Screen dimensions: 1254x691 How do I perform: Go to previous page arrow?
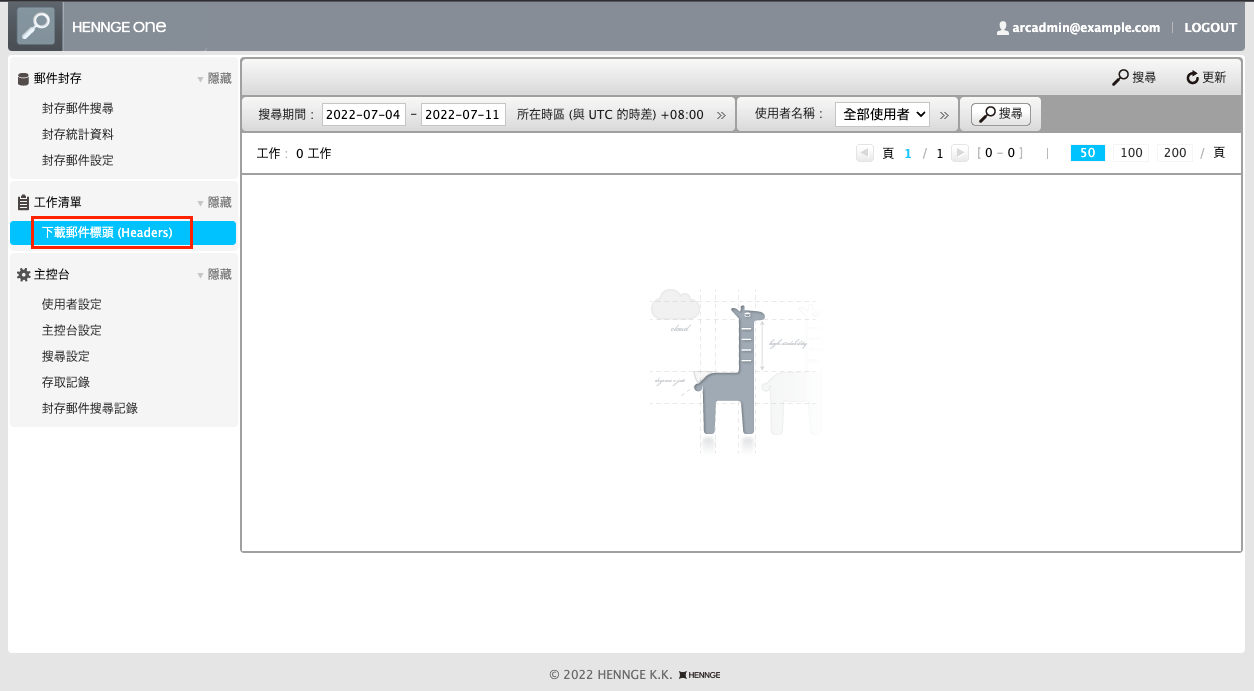pyautogui.click(x=865, y=153)
